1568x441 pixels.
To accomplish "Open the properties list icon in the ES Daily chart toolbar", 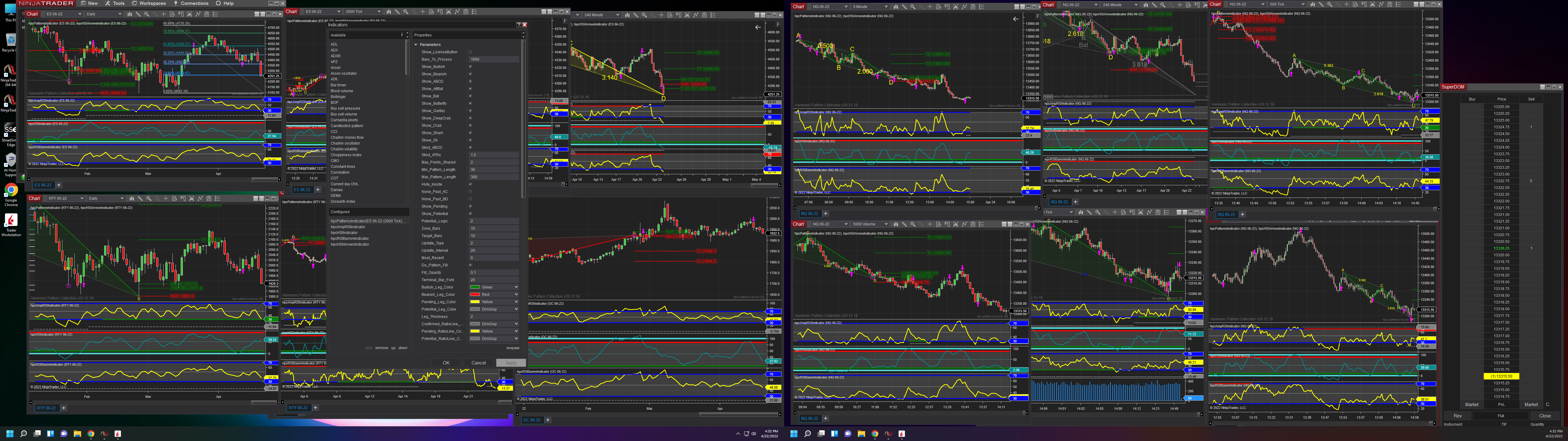I will 216,14.
